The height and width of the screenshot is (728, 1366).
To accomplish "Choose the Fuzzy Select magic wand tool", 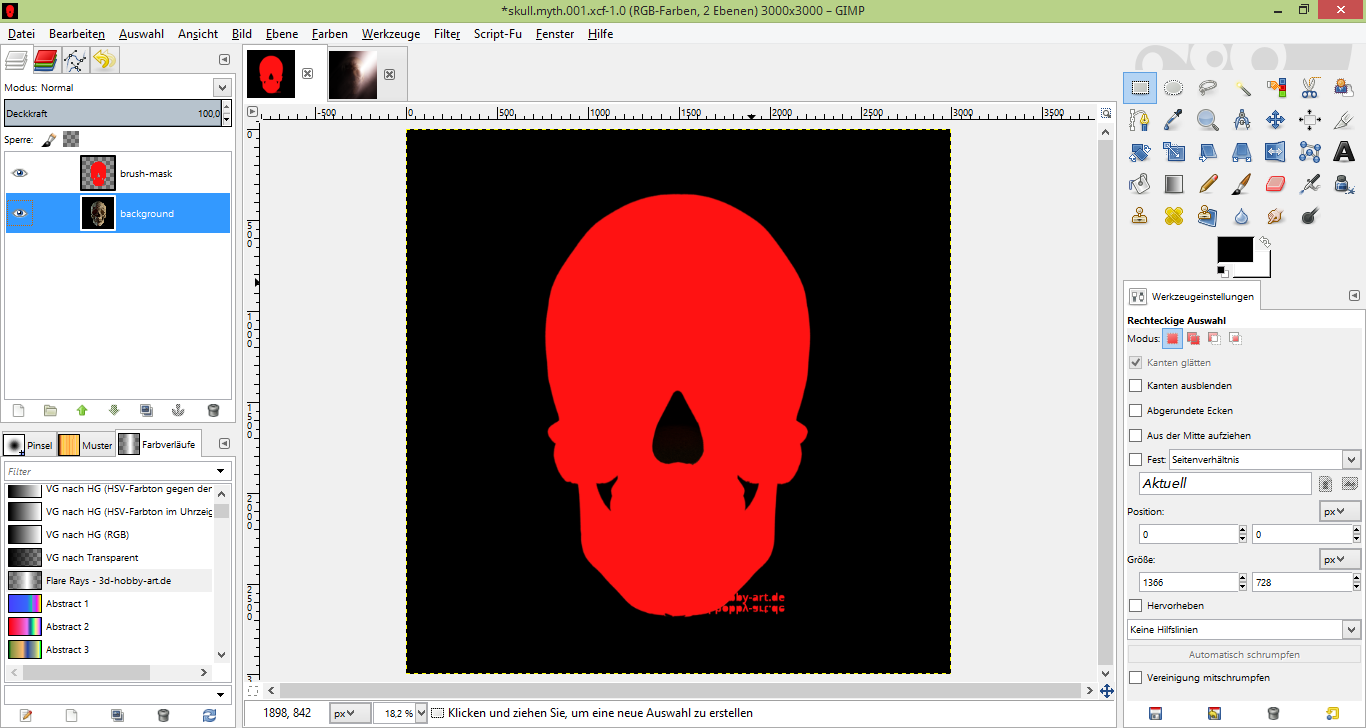I will point(1242,88).
